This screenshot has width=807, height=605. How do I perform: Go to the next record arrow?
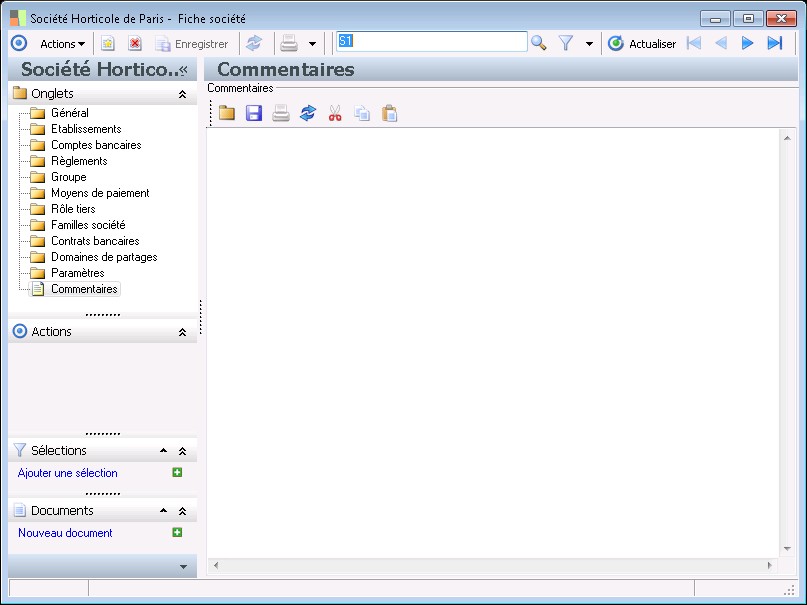[747, 43]
